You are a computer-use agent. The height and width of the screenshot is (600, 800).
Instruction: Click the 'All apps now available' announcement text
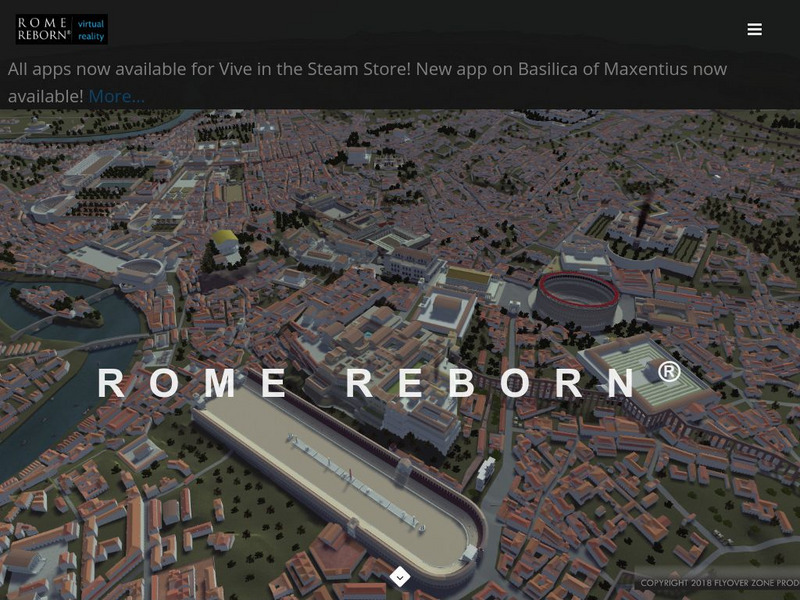[367, 82]
